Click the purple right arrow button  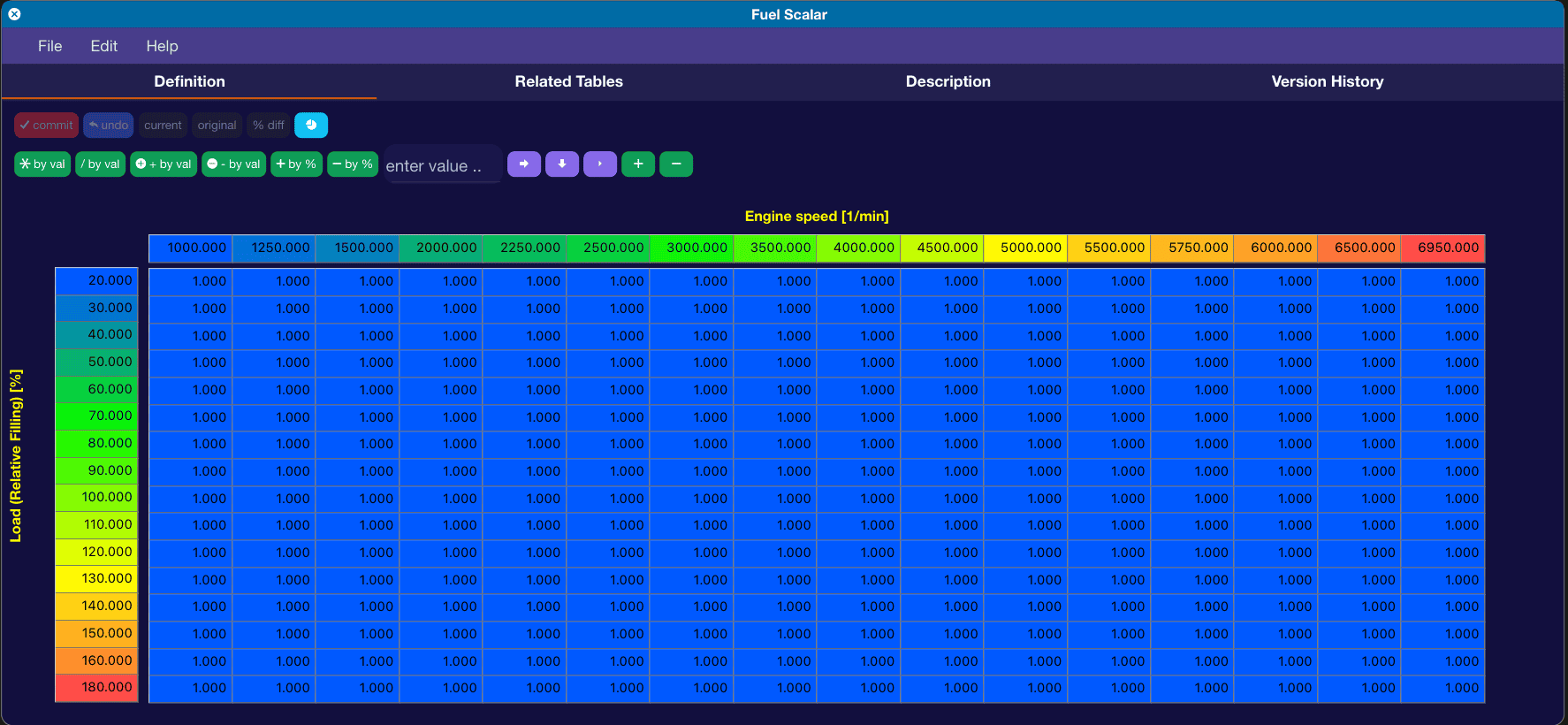pos(524,164)
